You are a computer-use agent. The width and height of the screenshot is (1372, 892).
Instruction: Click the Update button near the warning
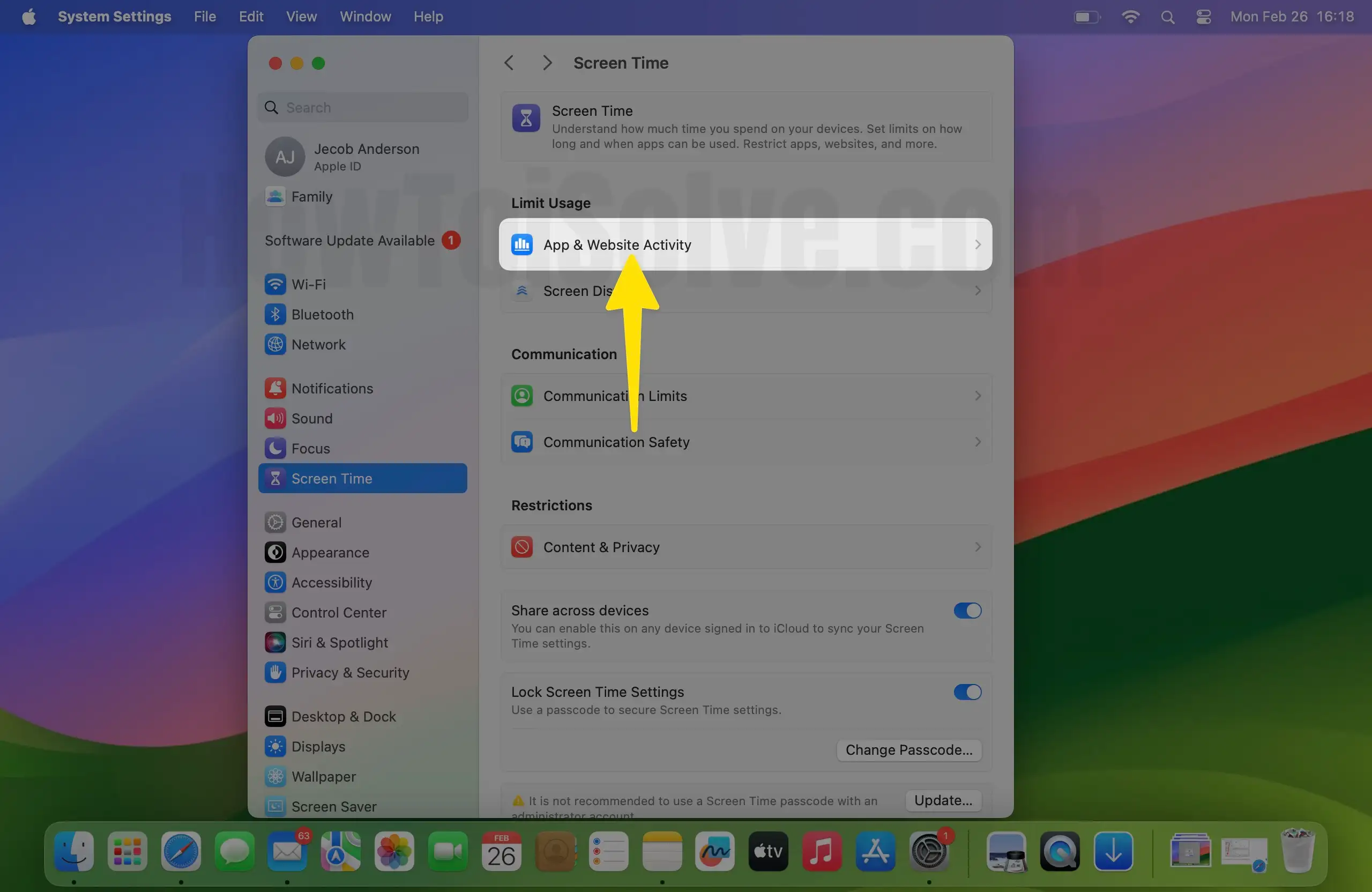(x=942, y=800)
